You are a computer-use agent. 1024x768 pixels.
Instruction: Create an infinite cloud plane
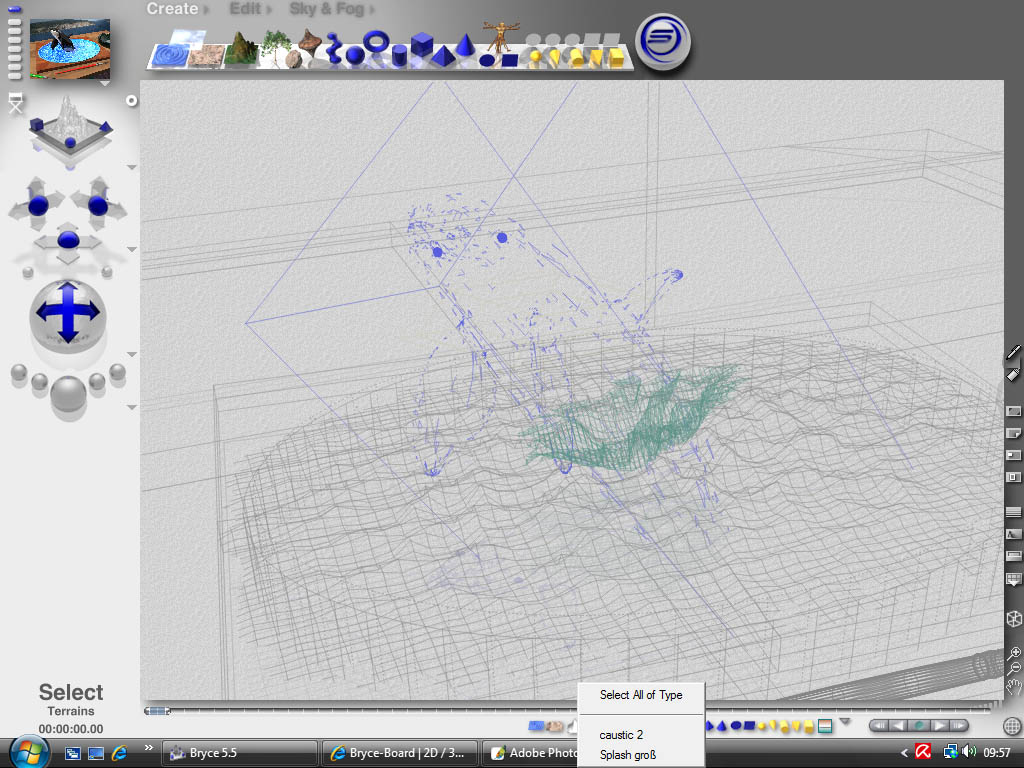point(189,38)
